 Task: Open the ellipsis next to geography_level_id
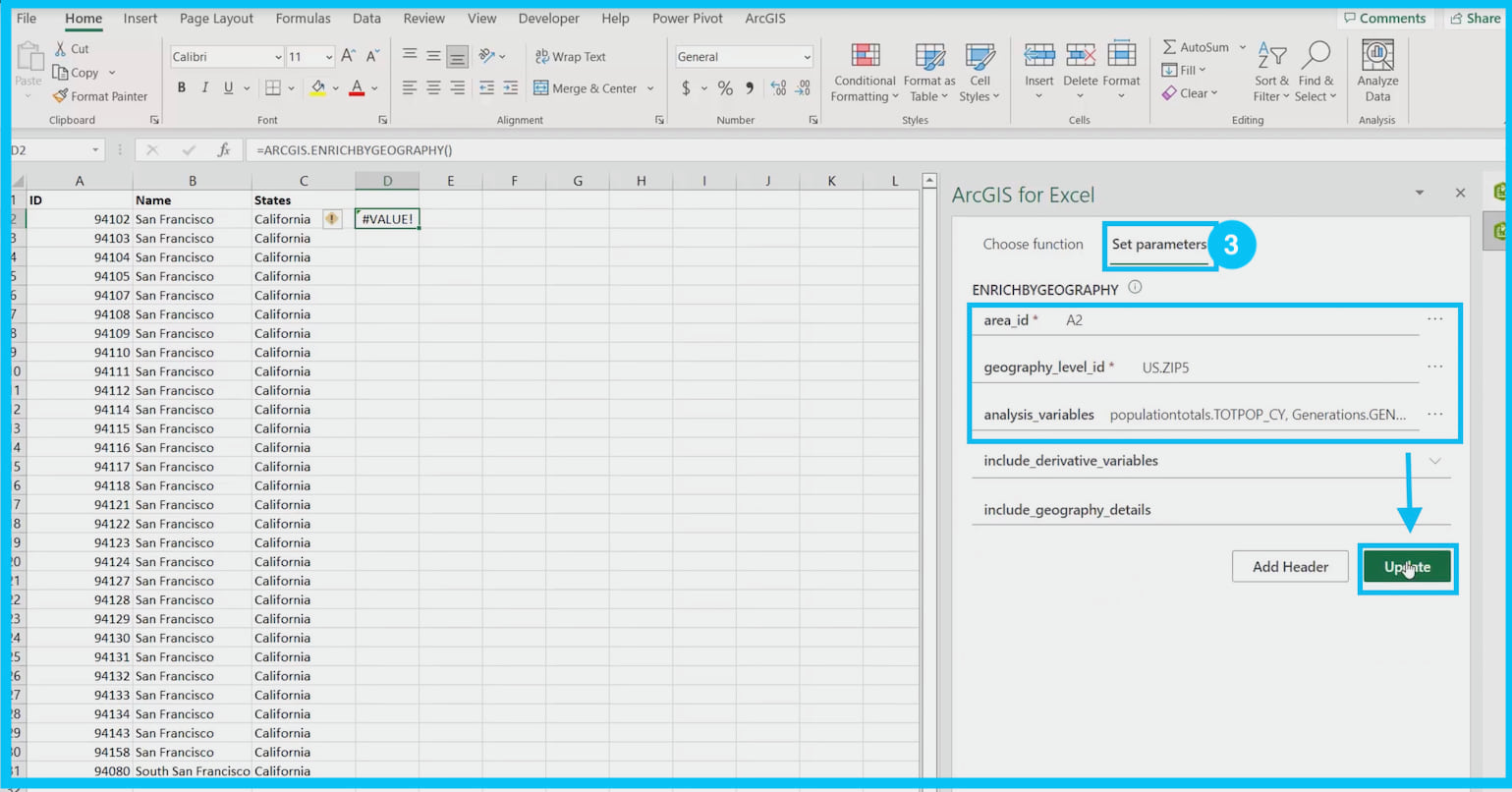point(1435,367)
